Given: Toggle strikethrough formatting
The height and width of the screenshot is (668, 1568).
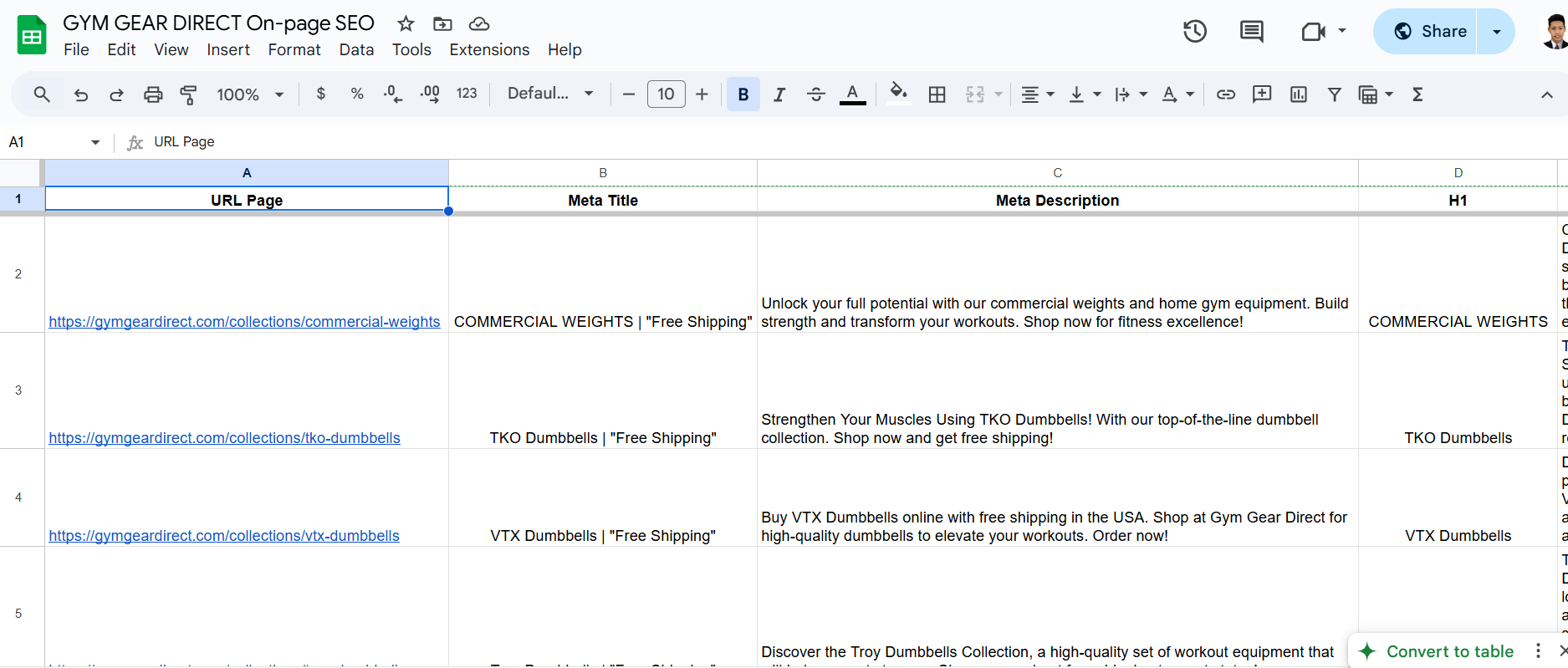Looking at the screenshot, I should pyautogui.click(x=816, y=94).
